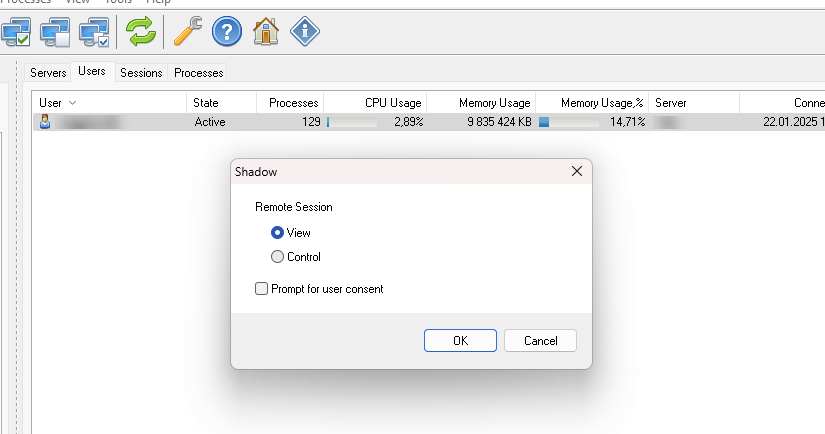Click the User column sort arrow
This screenshot has width=825, height=434.
73,103
